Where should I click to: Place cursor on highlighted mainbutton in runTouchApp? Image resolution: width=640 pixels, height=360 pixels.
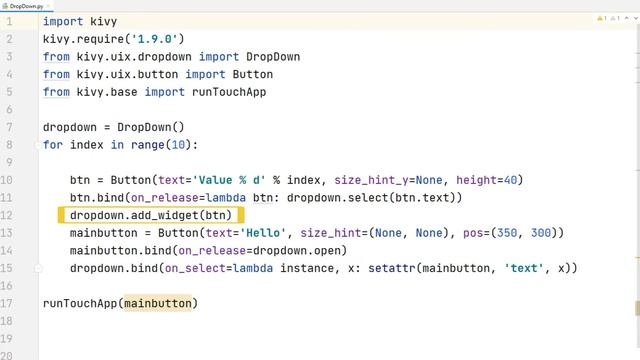coord(158,303)
